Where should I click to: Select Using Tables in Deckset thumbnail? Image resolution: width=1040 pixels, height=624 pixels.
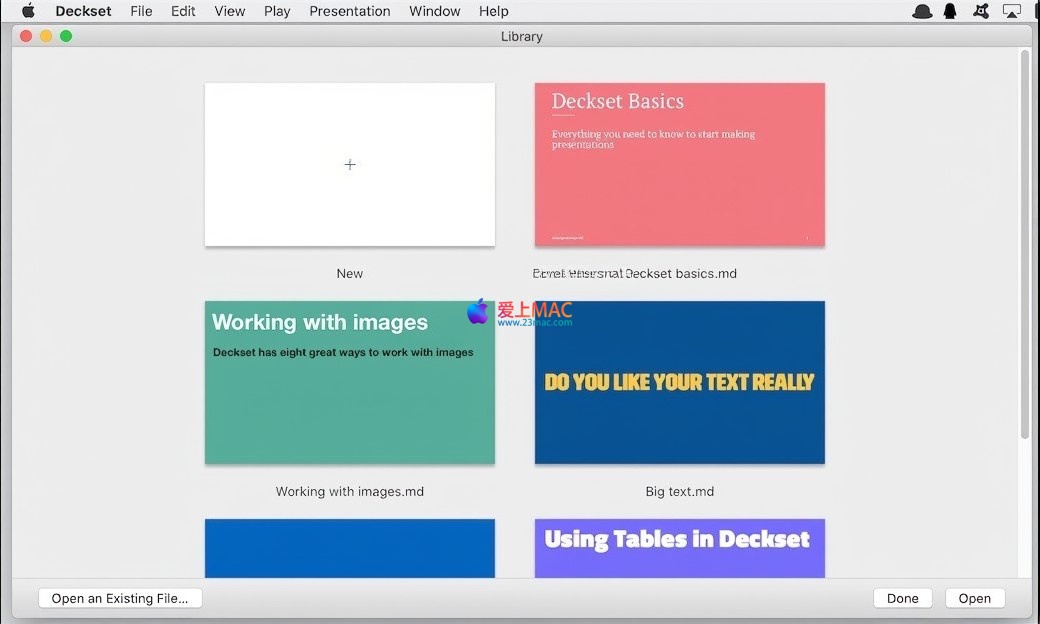tap(679, 547)
